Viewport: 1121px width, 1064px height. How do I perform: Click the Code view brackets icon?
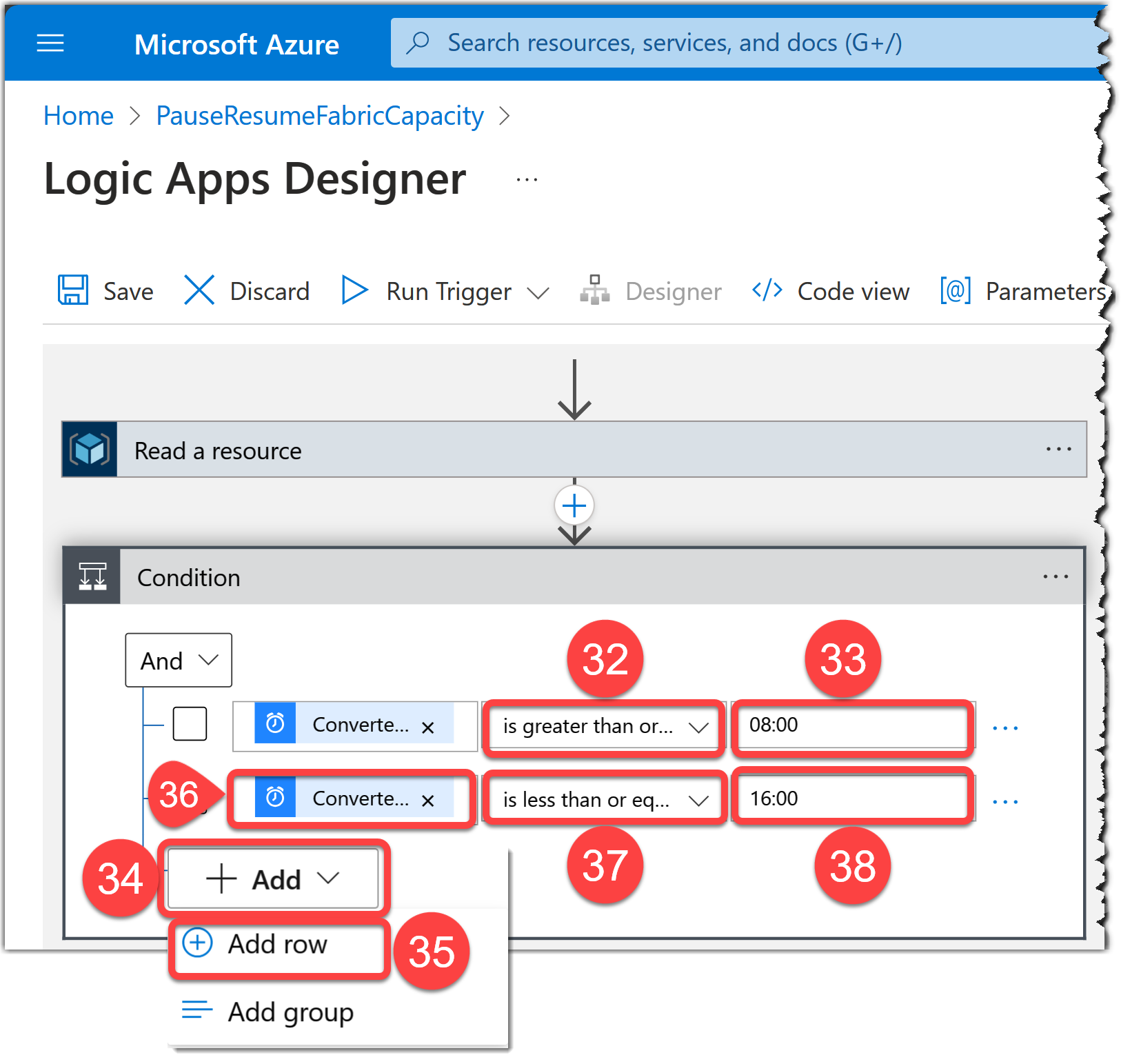point(767,290)
